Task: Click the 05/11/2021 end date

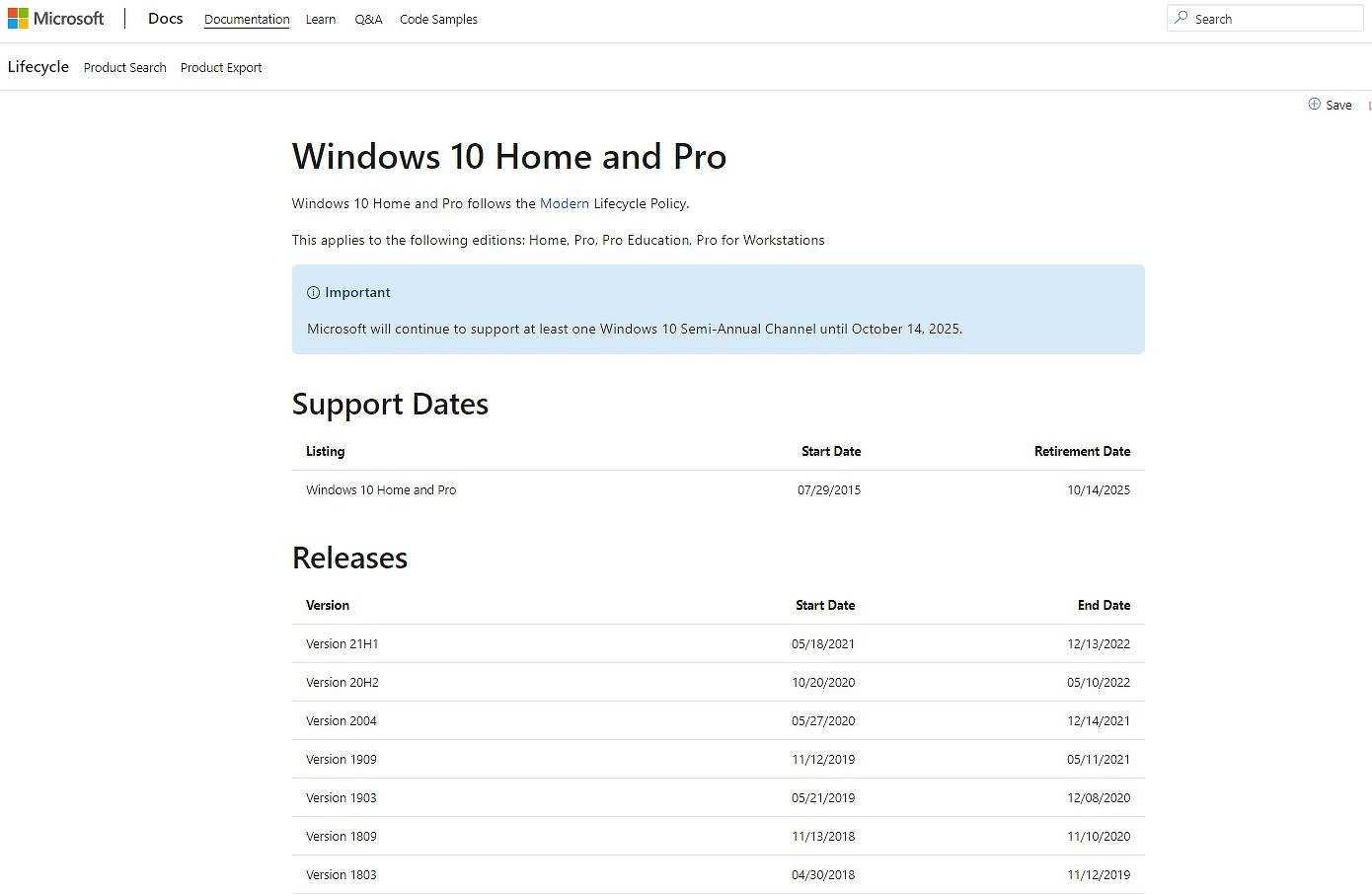Action: pos(1099,759)
